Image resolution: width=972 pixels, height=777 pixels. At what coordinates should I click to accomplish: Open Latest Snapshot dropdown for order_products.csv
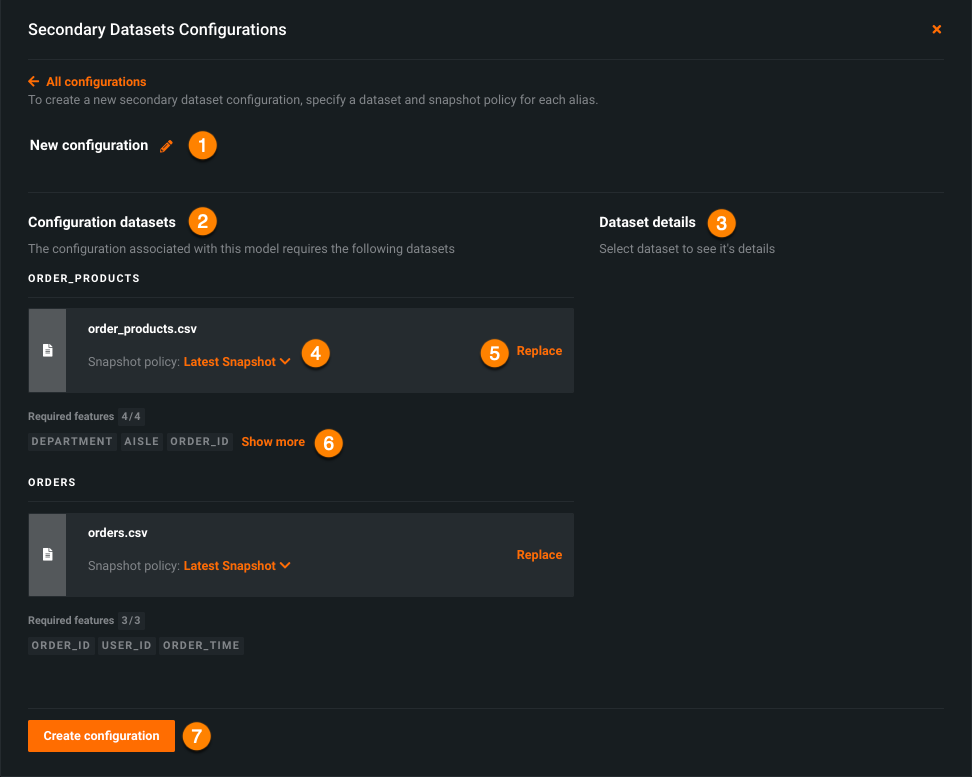pyautogui.click(x=237, y=362)
